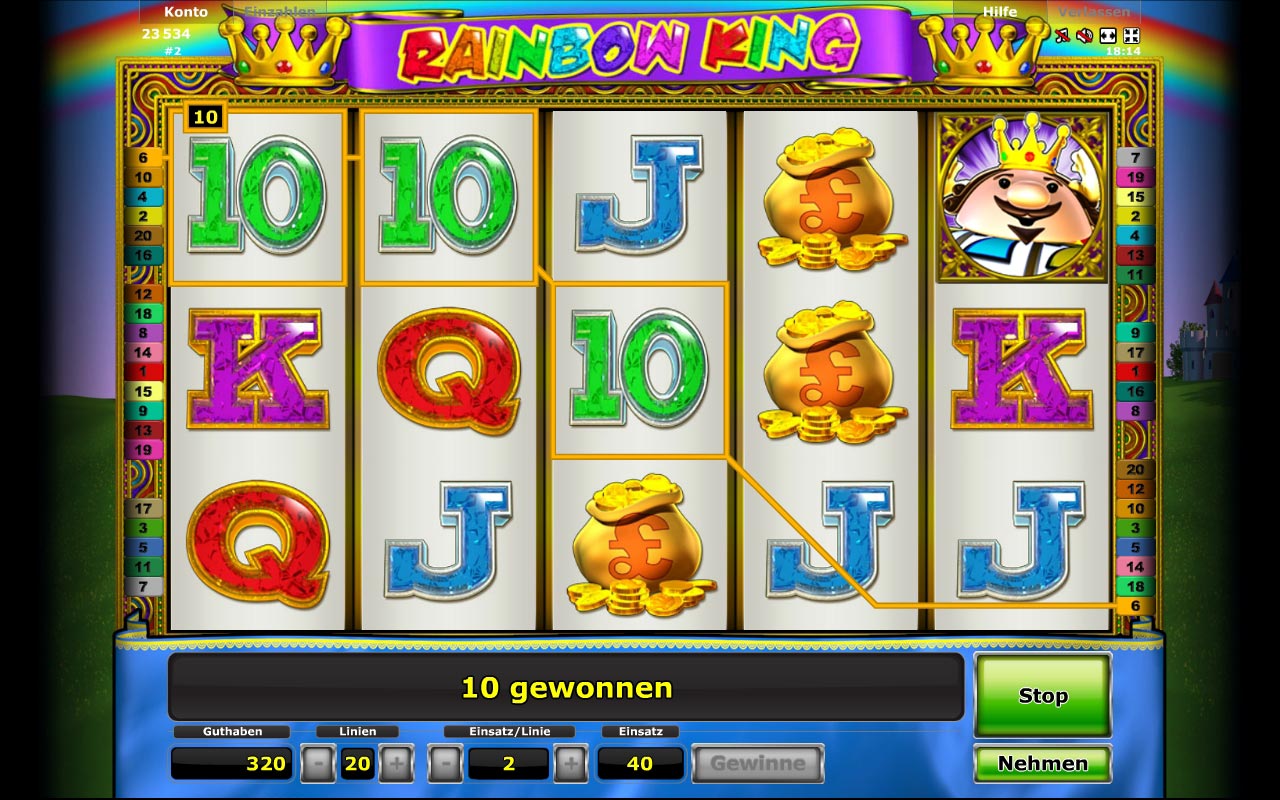This screenshot has width=1280, height=800.
Task: Click the green Stop button
Action: [1043, 696]
